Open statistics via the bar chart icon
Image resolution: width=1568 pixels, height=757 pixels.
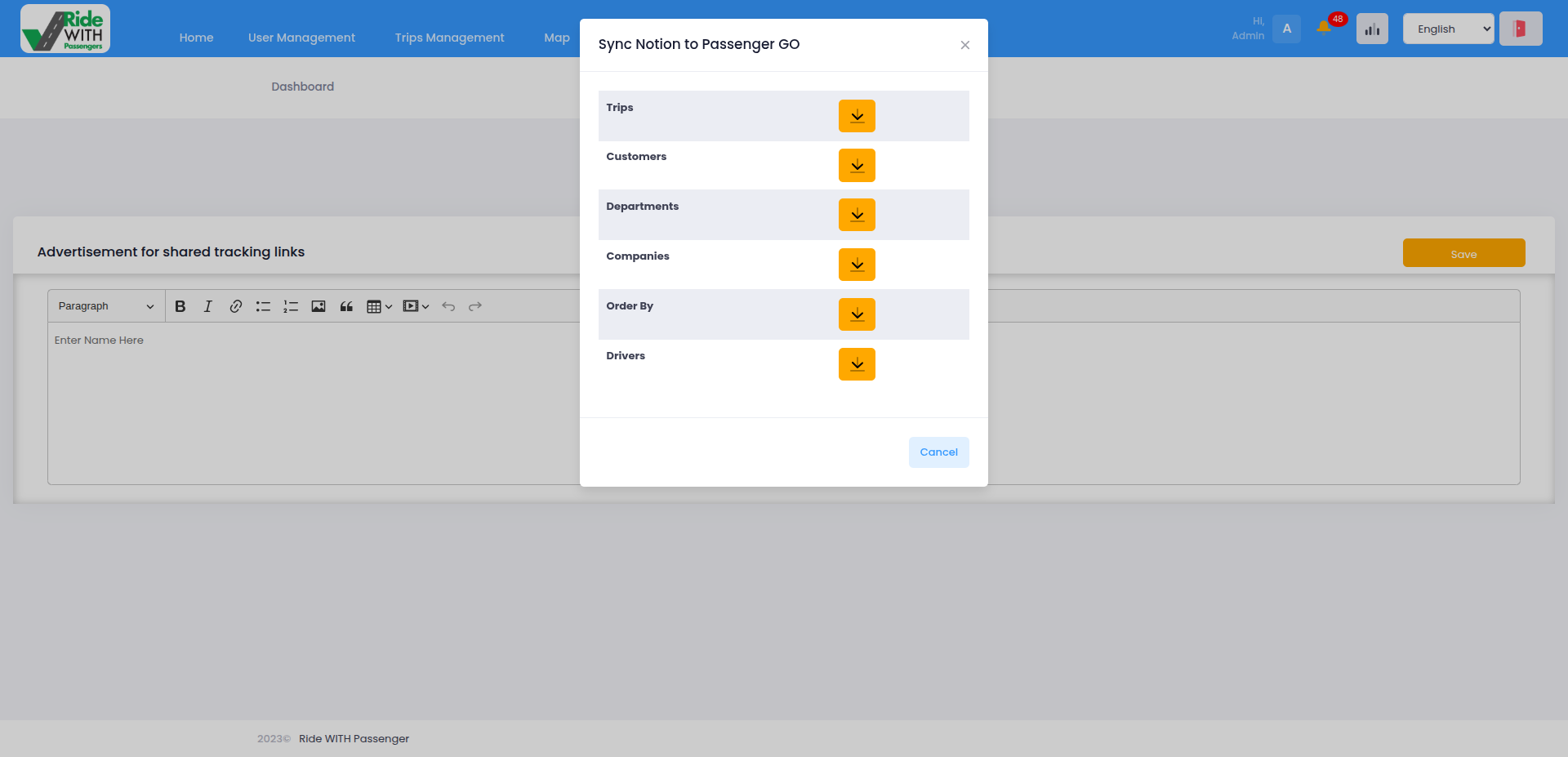[x=1372, y=28]
